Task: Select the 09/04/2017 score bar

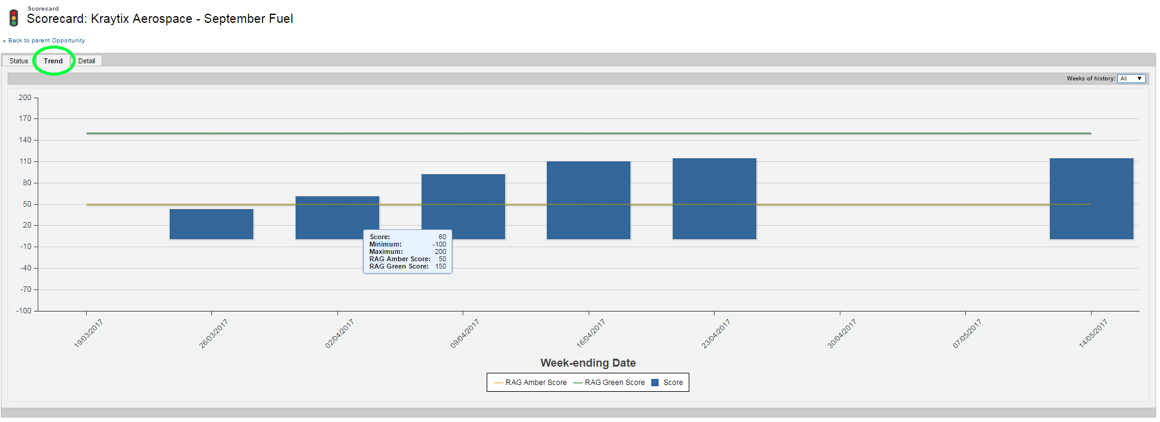Action: (463, 207)
